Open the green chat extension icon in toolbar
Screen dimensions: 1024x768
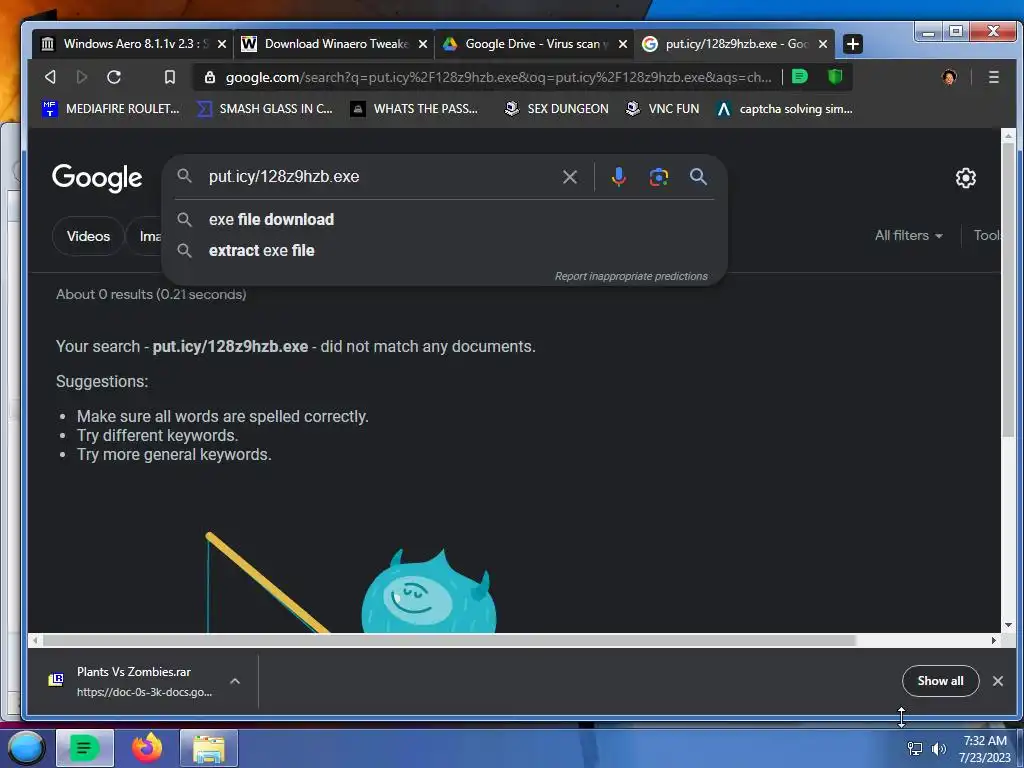tap(799, 76)
